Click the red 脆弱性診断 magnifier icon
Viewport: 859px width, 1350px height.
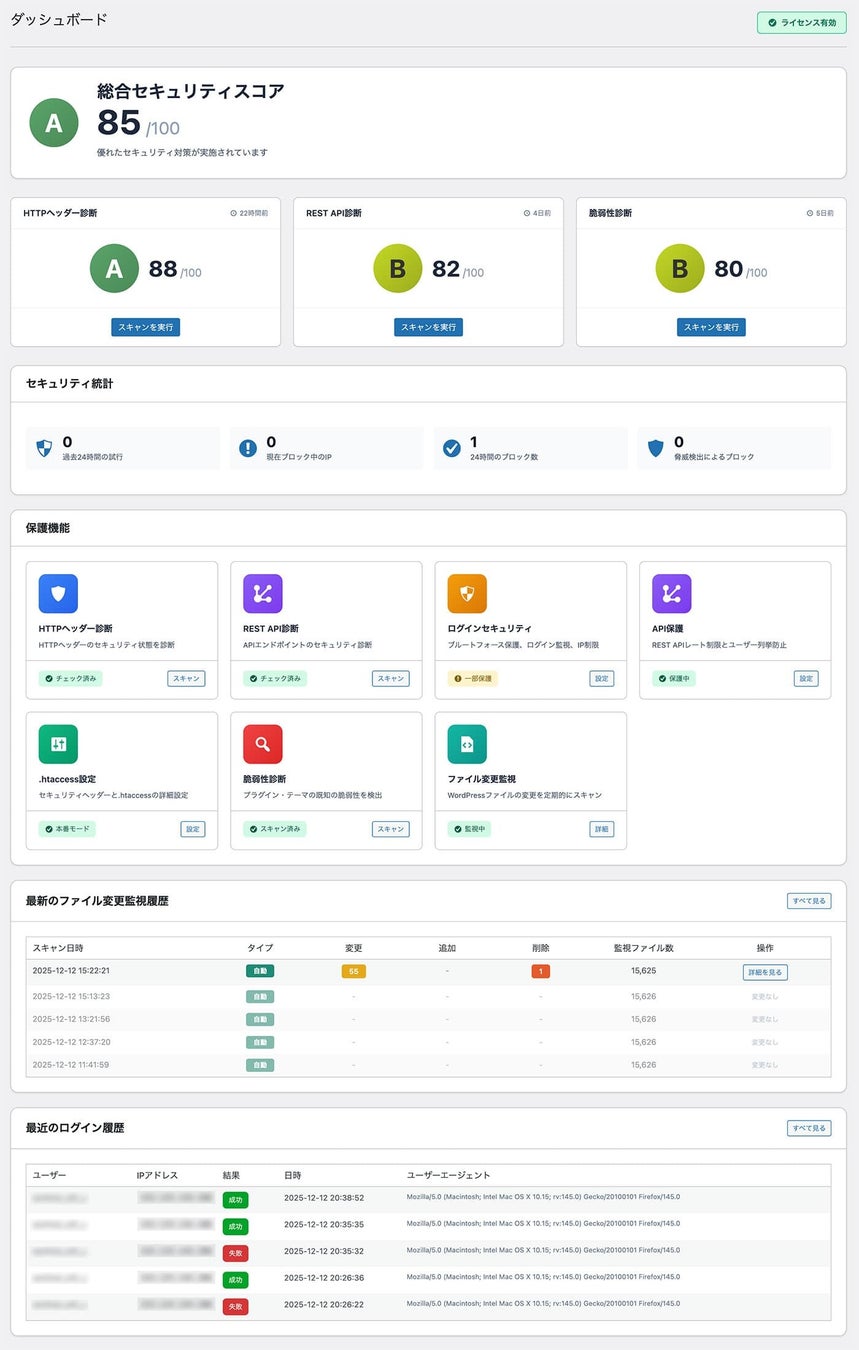tap(263, 744)
